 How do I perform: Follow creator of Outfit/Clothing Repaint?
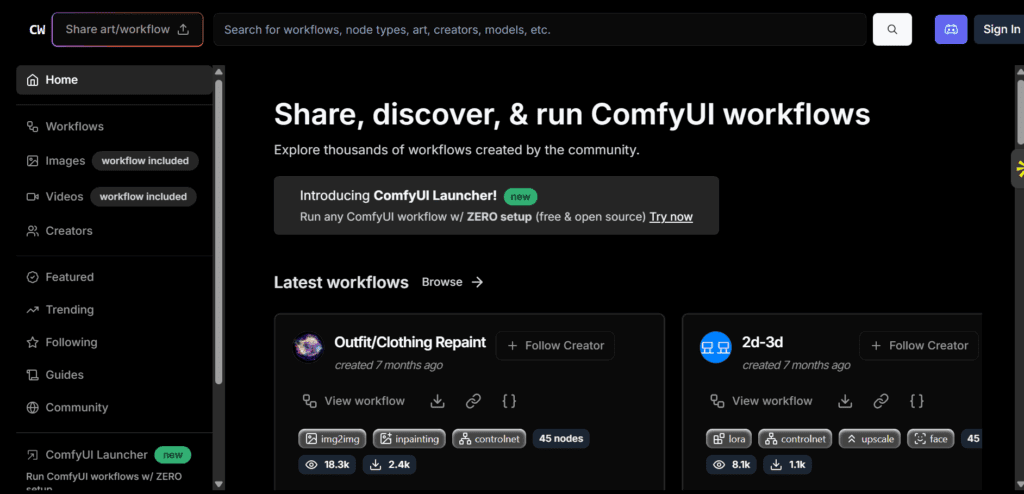pos(555,346)
